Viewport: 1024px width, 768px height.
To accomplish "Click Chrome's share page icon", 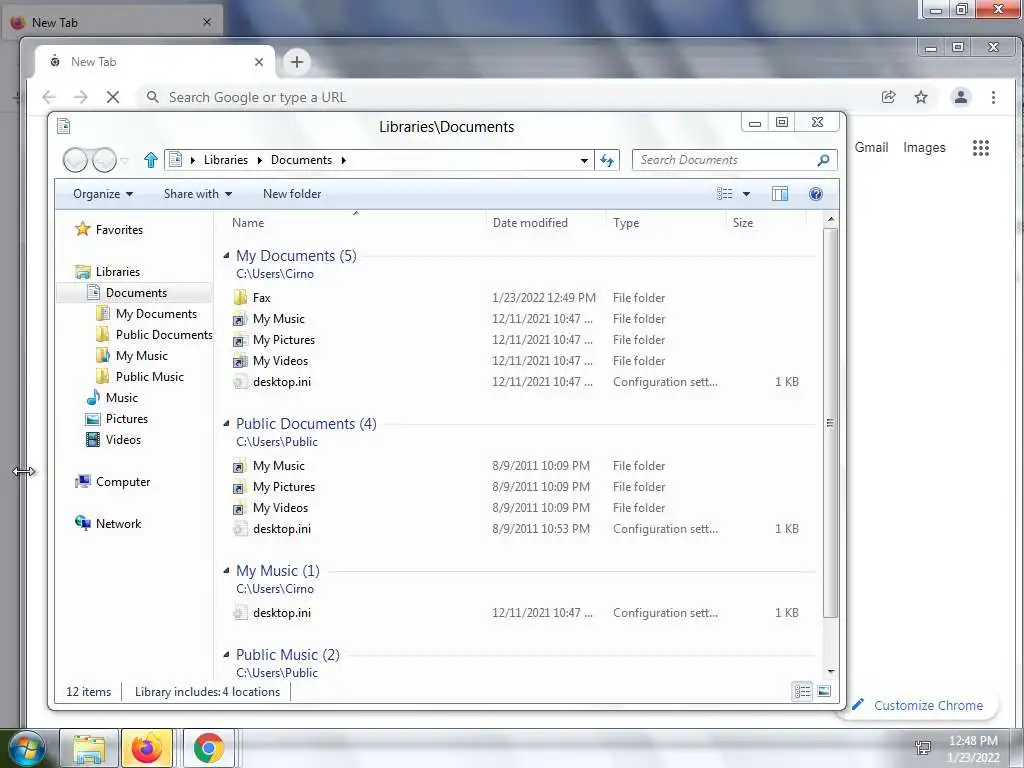I will 888,97.
